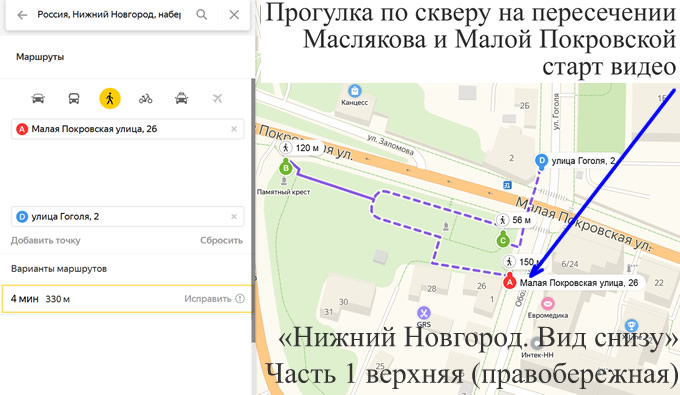Screen dimensions: 680x395
Task: Click the Сбросить button
Action: click(221, 240)
